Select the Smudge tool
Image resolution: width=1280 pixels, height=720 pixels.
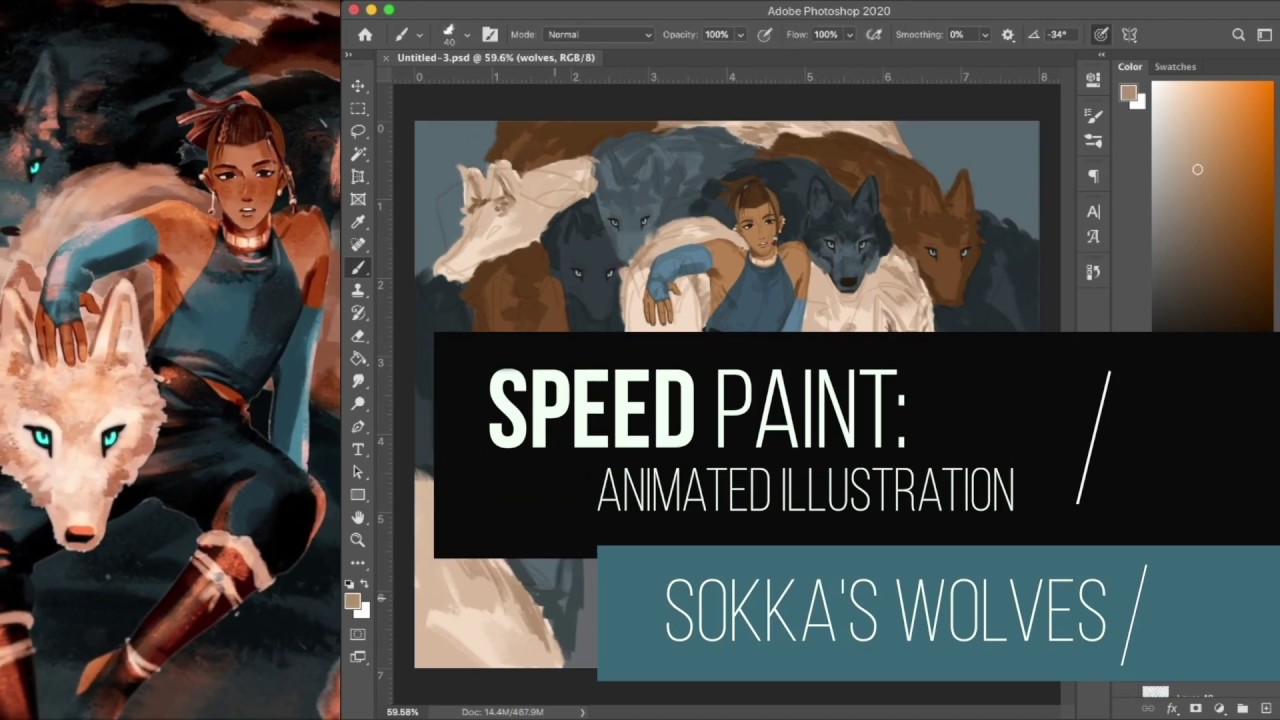[x=358, y=381]
